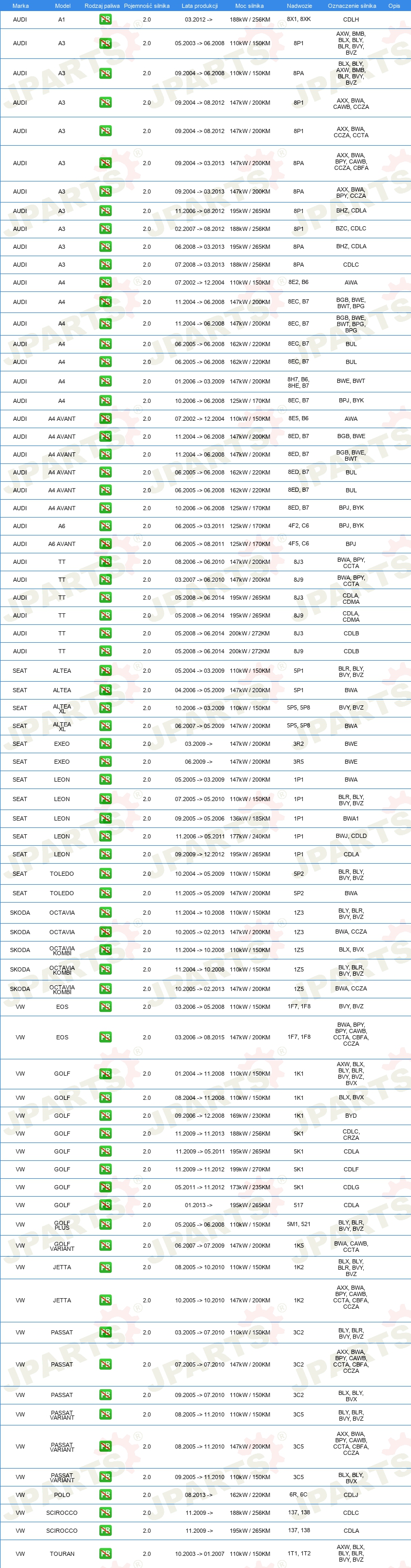Click the fuel icon in the SEAT LEON 177kW row
Viewport: 411px width, 1568px height.
click(x=105, y=836)
